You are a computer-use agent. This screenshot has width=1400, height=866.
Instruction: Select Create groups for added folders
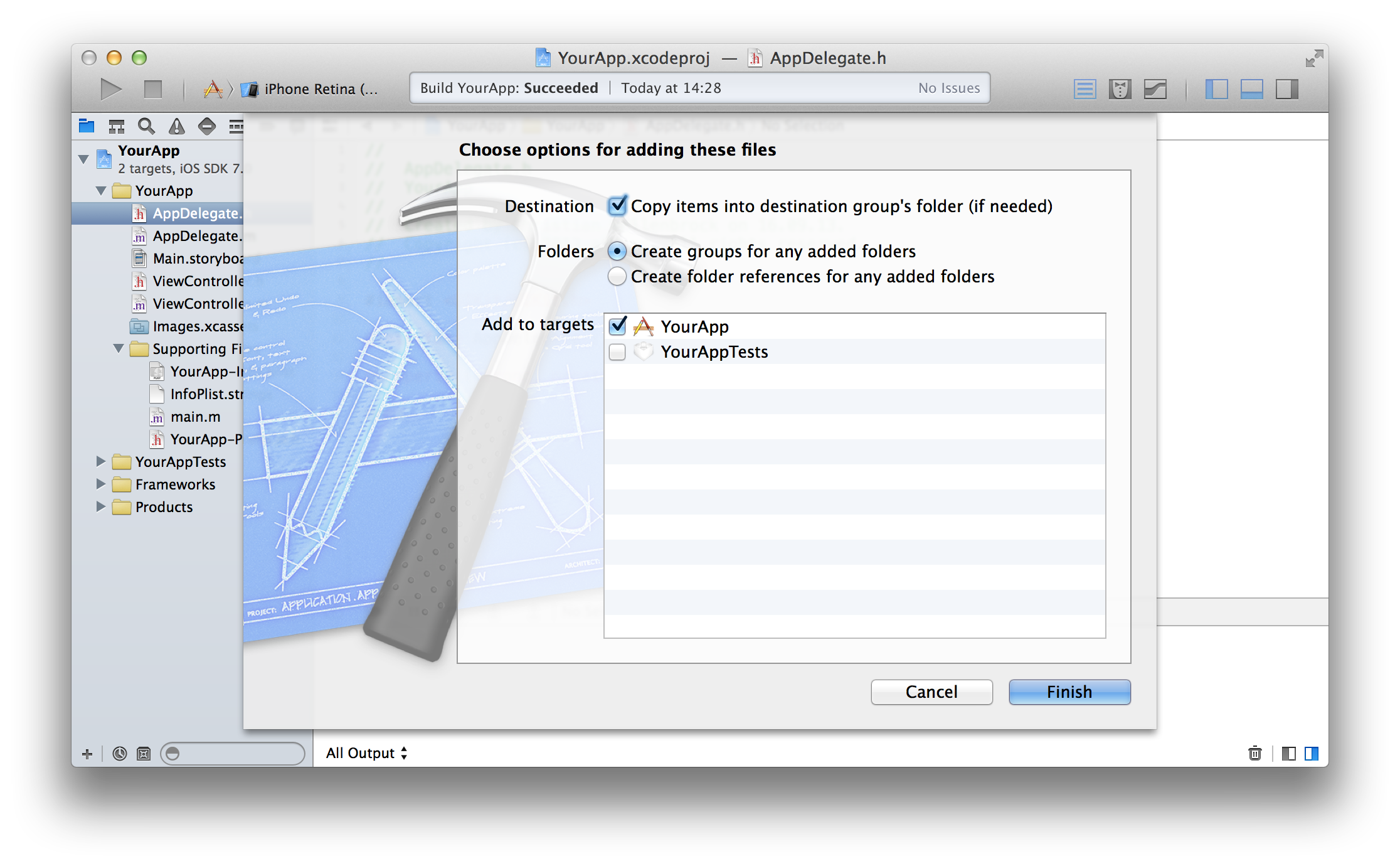point(617,252)
